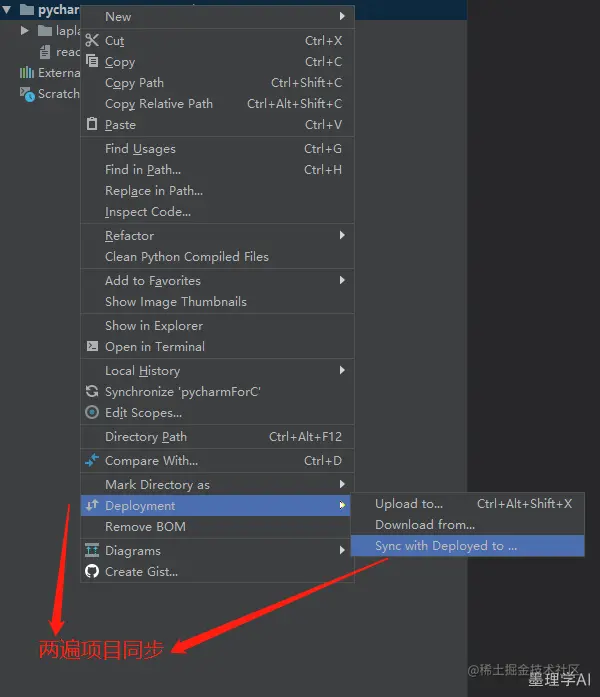Click the Ctrl+Alt+Shift+X shortcut text
The height and width of the screenshot is (697, 600).
pyautogui.click(x=524, y=504)
